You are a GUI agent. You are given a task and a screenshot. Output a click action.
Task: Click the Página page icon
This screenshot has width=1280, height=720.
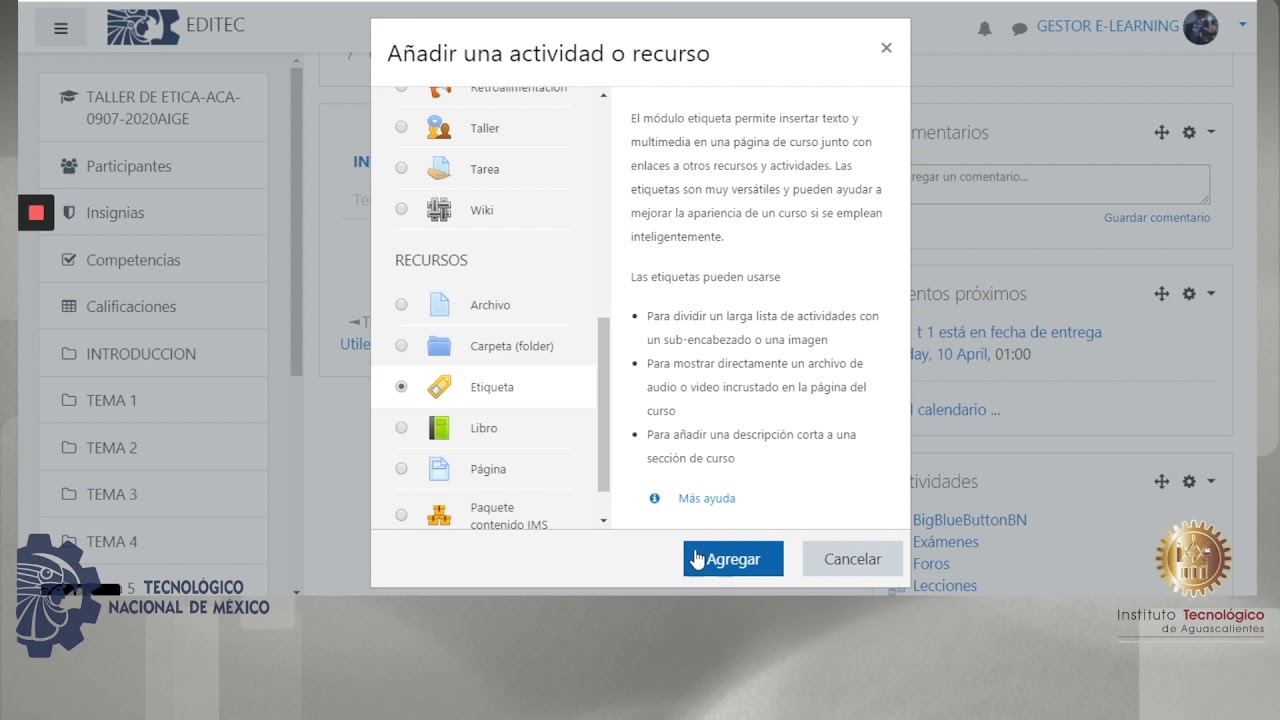439,469
